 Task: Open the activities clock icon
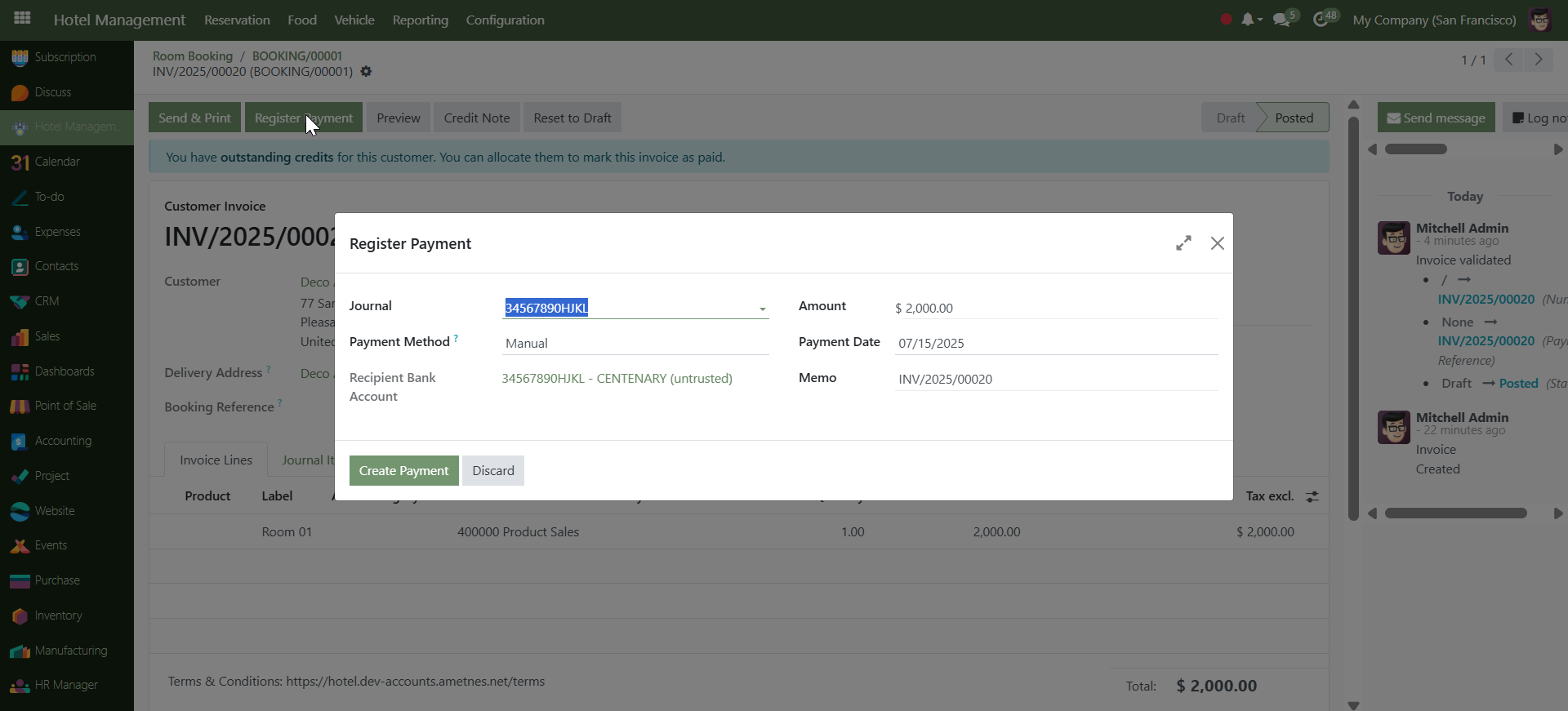coord(1321,20)
